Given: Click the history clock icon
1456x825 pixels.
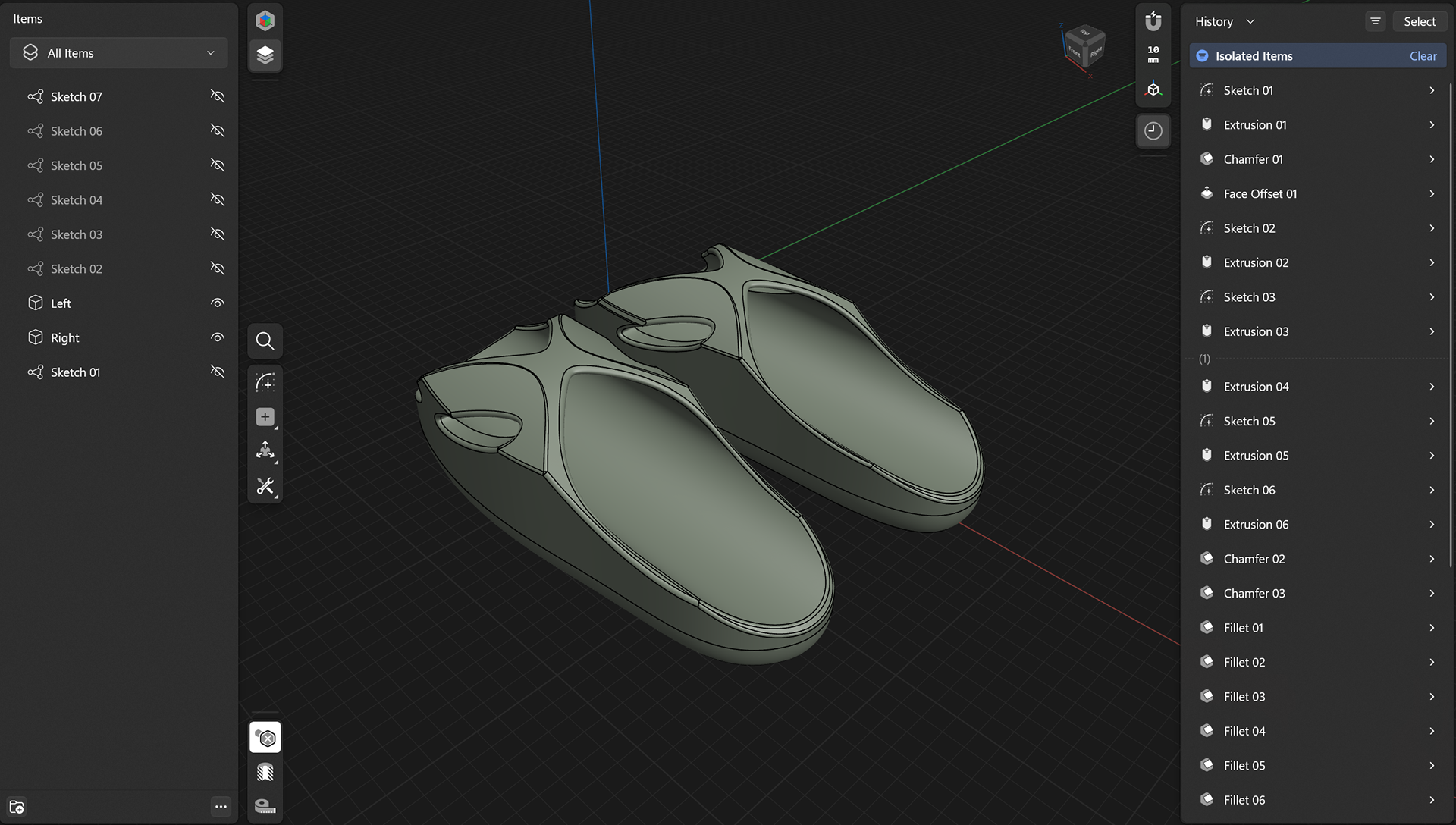Looking at the screenshot, I should [x=1153, y=131].
